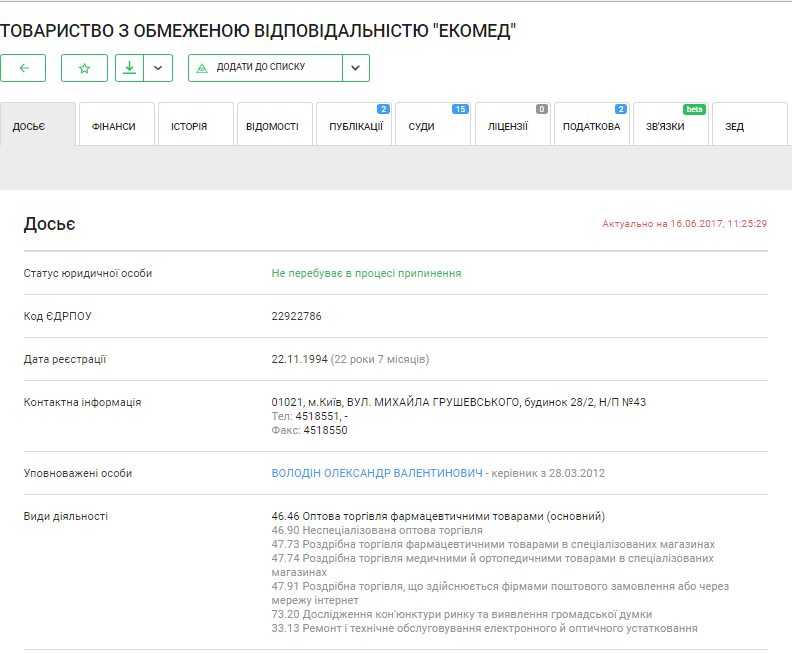Switch to the Суди tab
This screenshot has width=792, height=654.
pyautogui.click(x=432, y=126)
